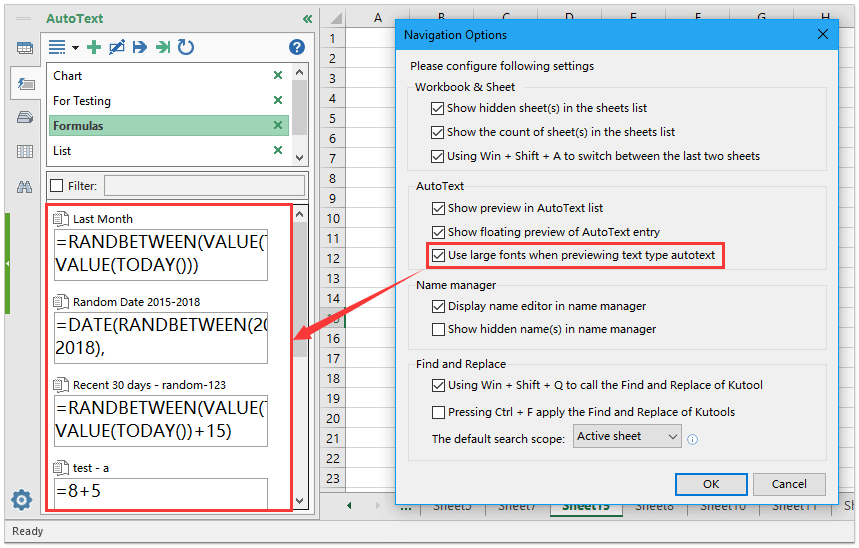This screenshot has height=548, width=859.
Task: Refresh the AutoText list
Action: 186,47
